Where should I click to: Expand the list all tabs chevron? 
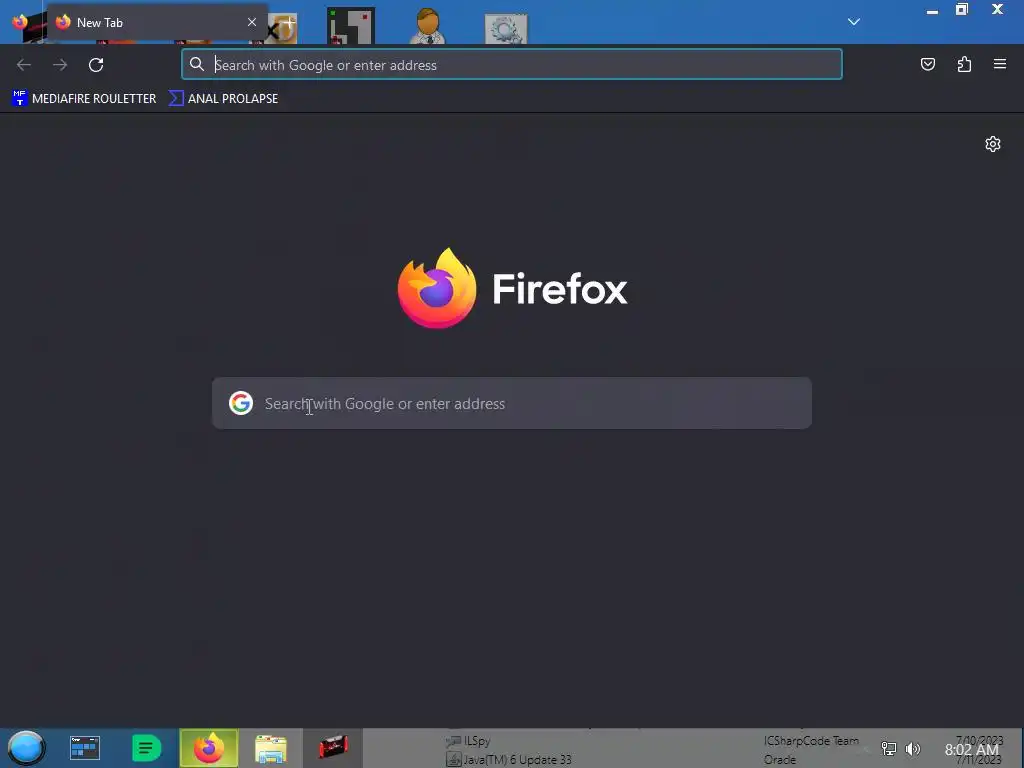click(854, 22)
